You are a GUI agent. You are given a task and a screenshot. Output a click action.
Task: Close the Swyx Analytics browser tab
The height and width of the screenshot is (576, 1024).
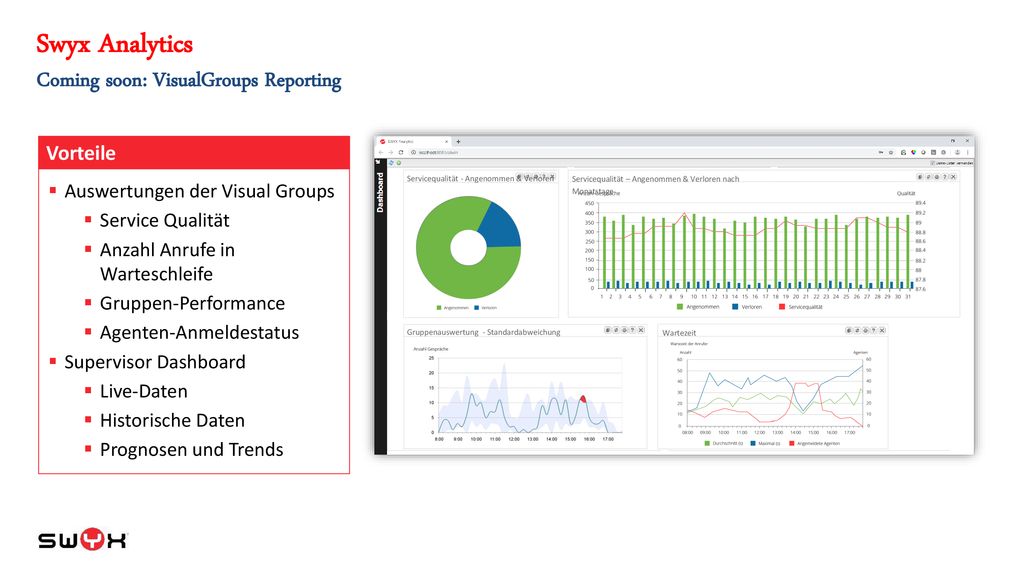coord(447,141)
